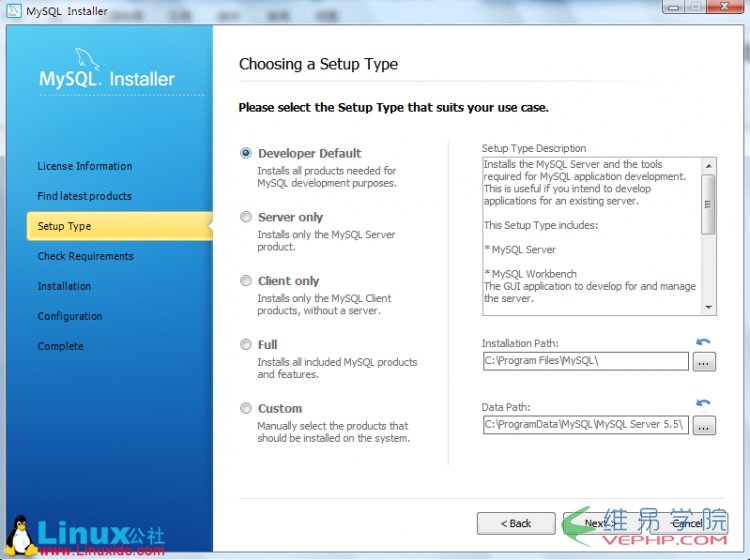Screen dimensions: 750x560
Task: Proceed with the Next button
Action: pos(600,524)
